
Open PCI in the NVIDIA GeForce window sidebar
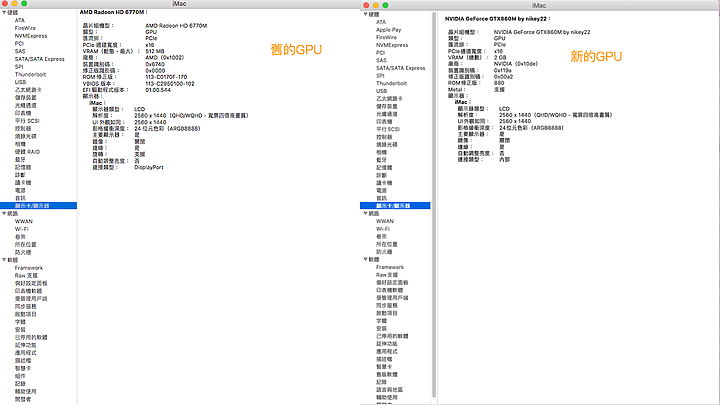[x=380, y=53]
